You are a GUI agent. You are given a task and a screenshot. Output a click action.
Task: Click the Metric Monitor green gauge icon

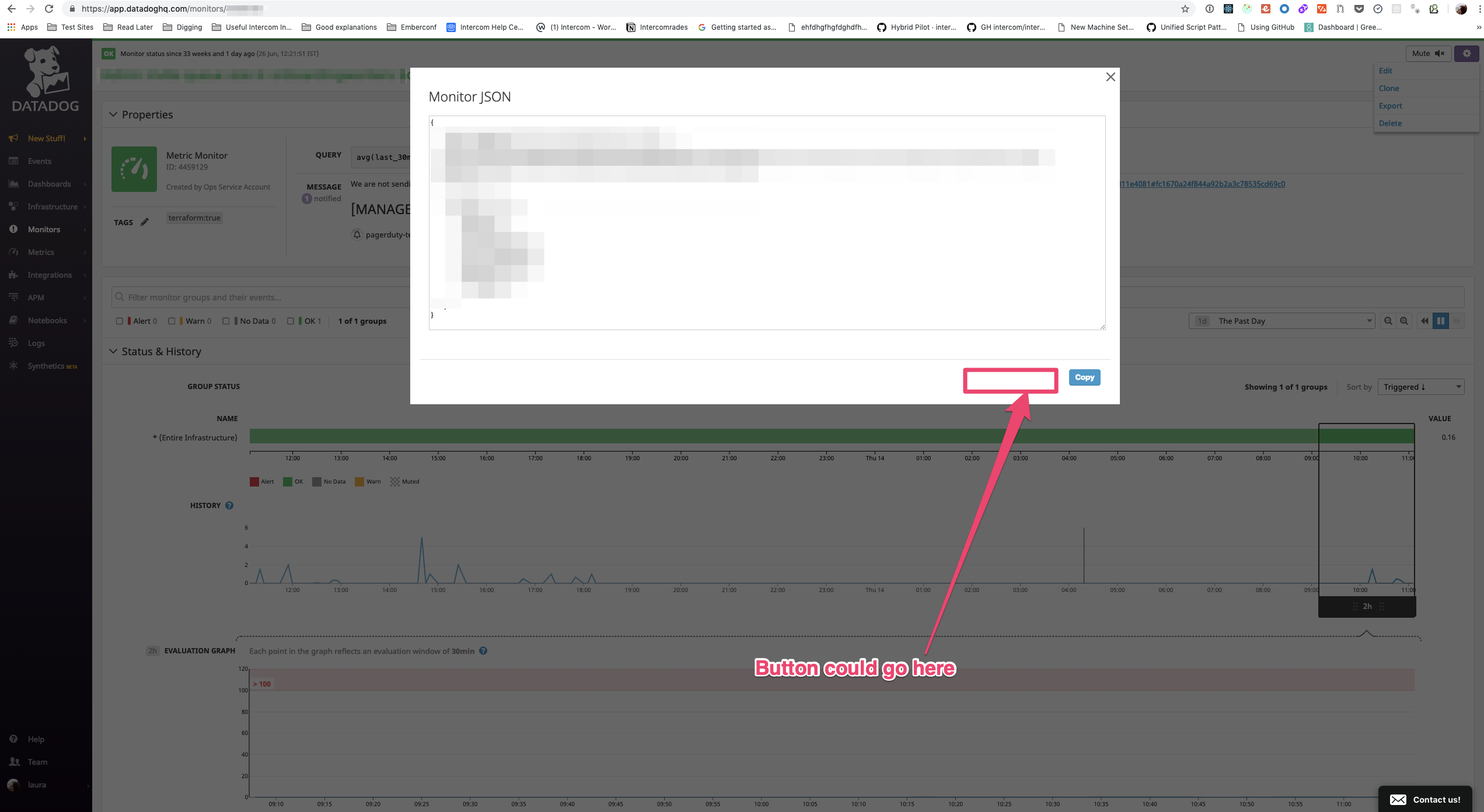tap(134, 169)
